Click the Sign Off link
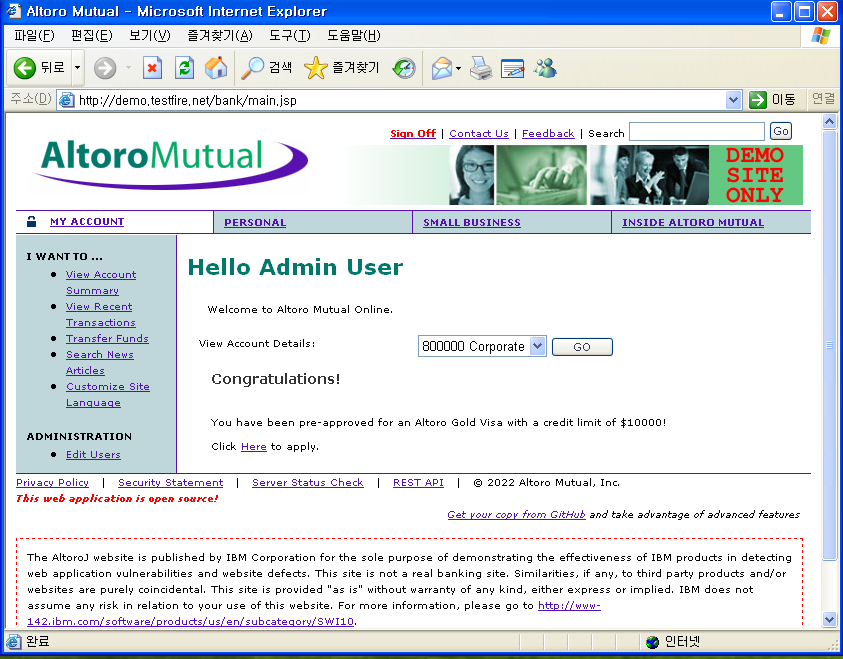 point(413,133)
